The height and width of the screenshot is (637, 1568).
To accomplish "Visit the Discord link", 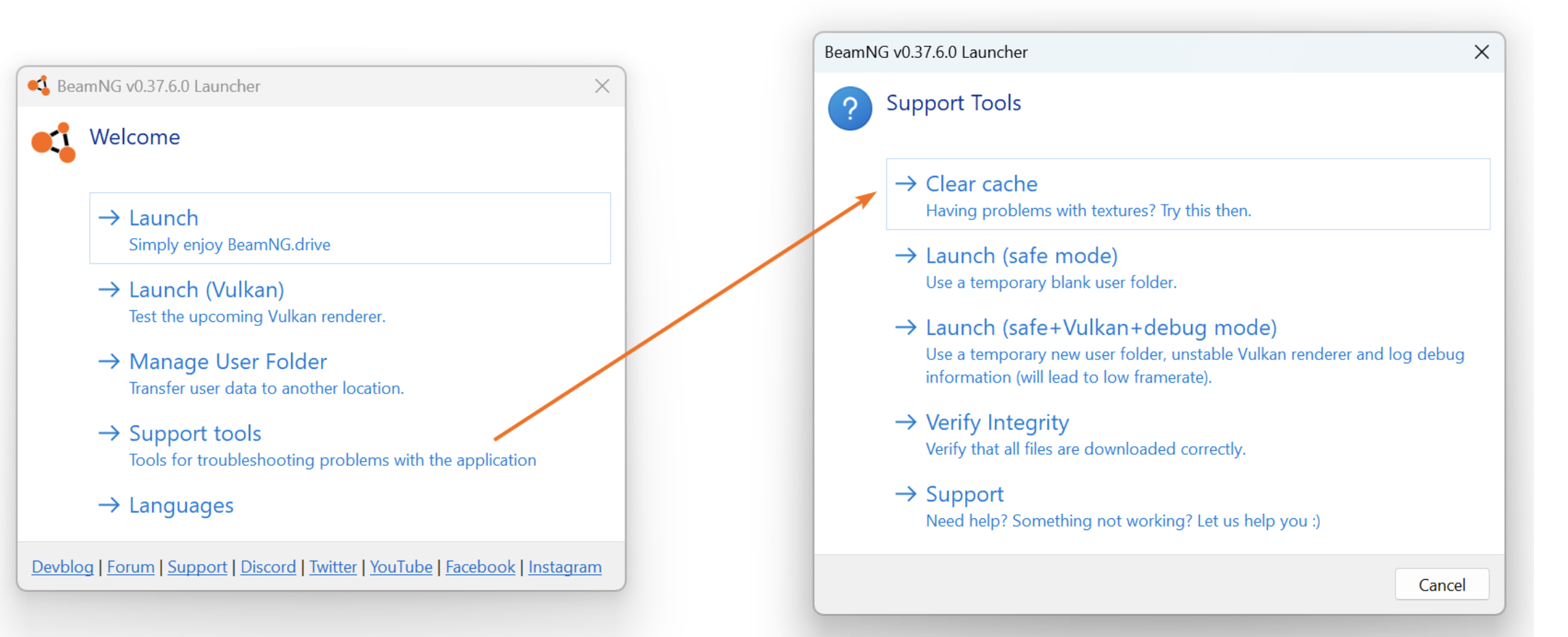I will click(268, 567).
